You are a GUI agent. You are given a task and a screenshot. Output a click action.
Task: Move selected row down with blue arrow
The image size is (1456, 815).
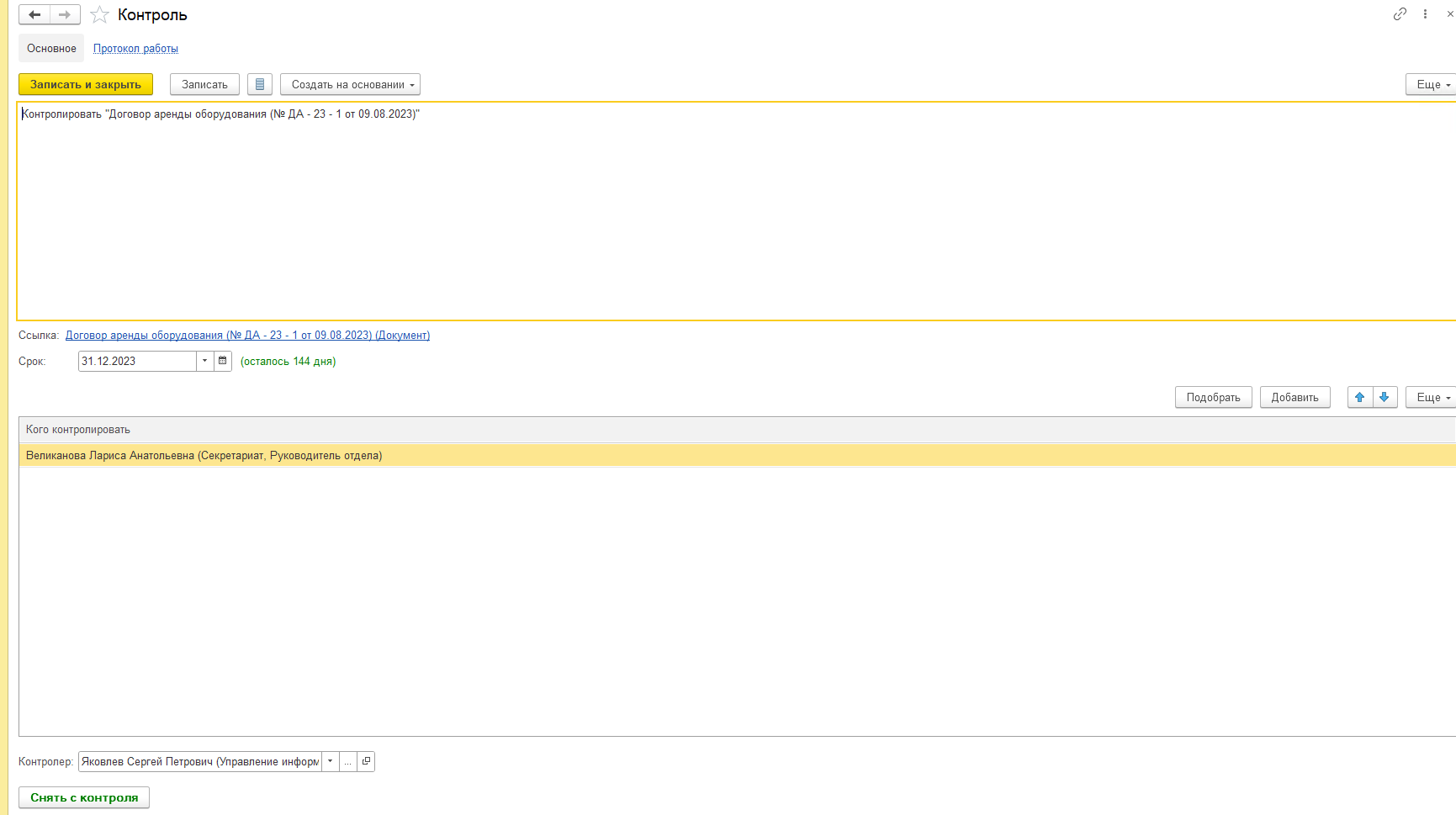(1385, 398)
